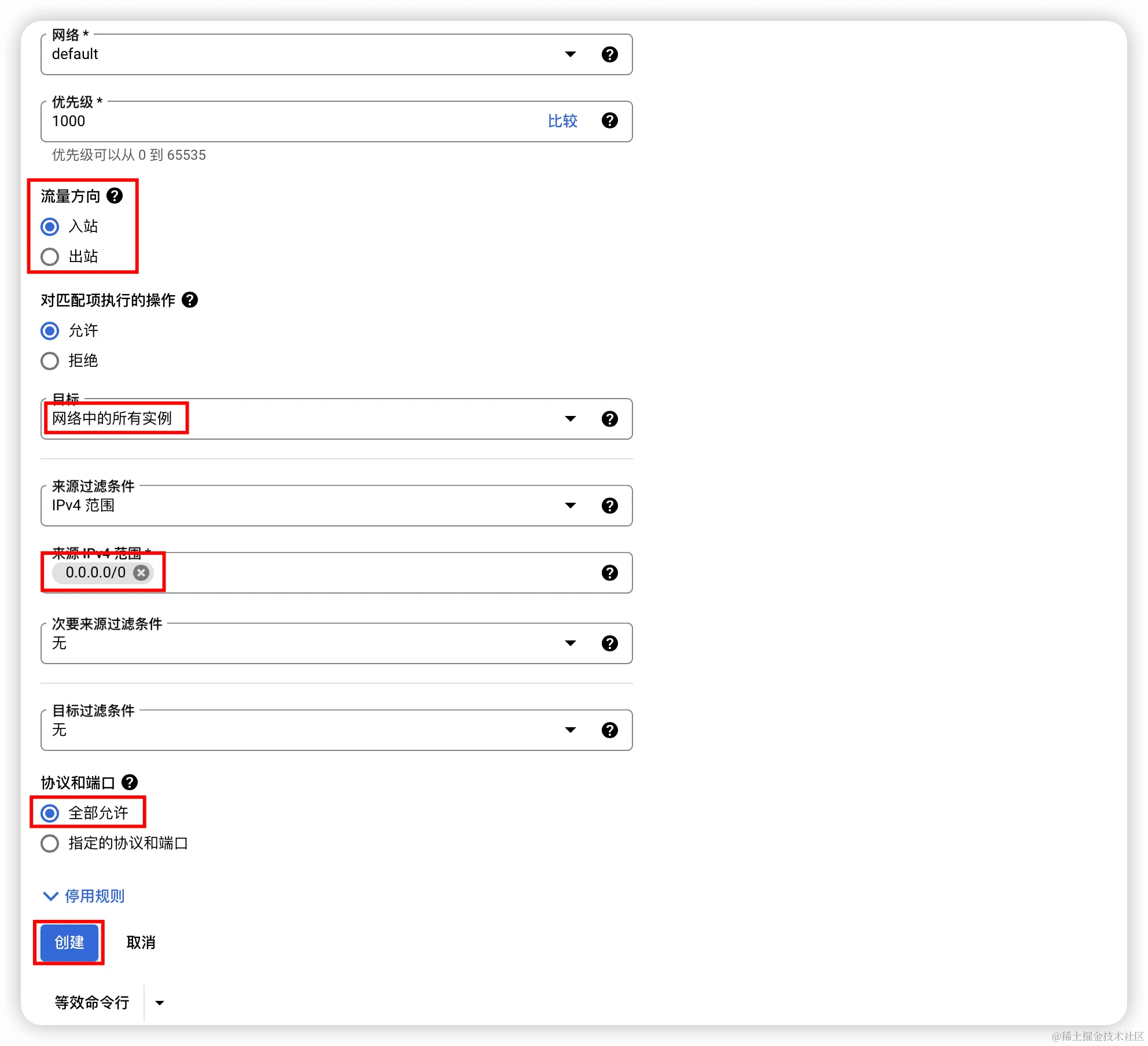Open the 来源过滤条件 dropdown
Image resolution: width=1148 pixels, height=1046 pixels.
tap(571, 505)
